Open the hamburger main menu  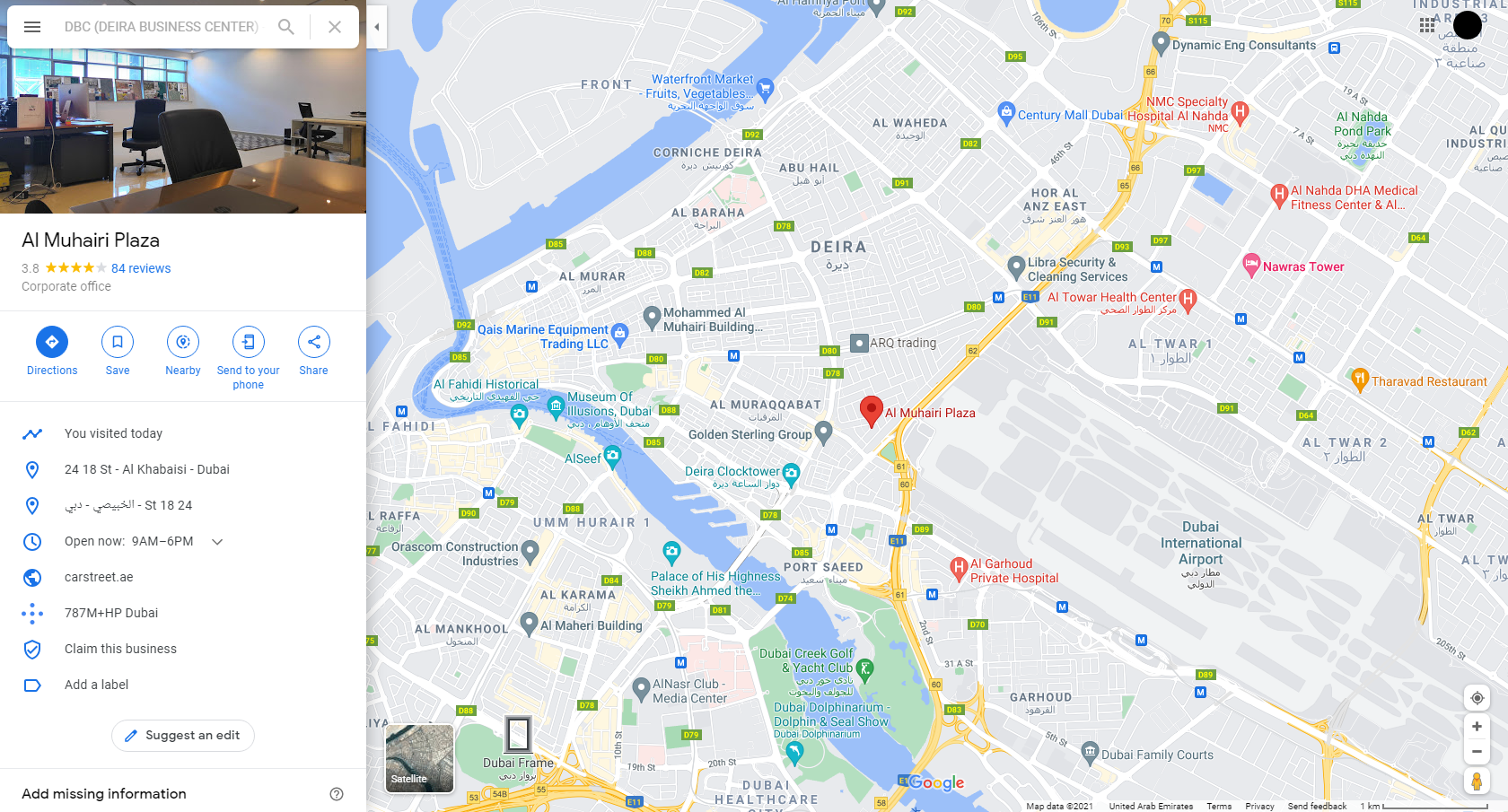pos(32,27)
